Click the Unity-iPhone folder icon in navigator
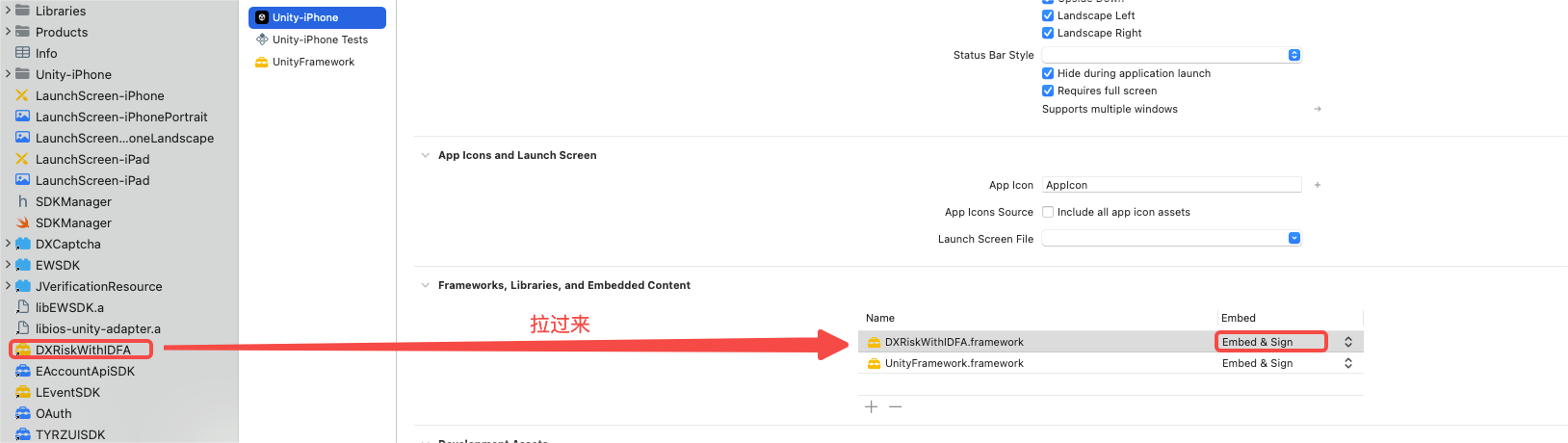The image size is (1568, 443). tap(23, 74)
